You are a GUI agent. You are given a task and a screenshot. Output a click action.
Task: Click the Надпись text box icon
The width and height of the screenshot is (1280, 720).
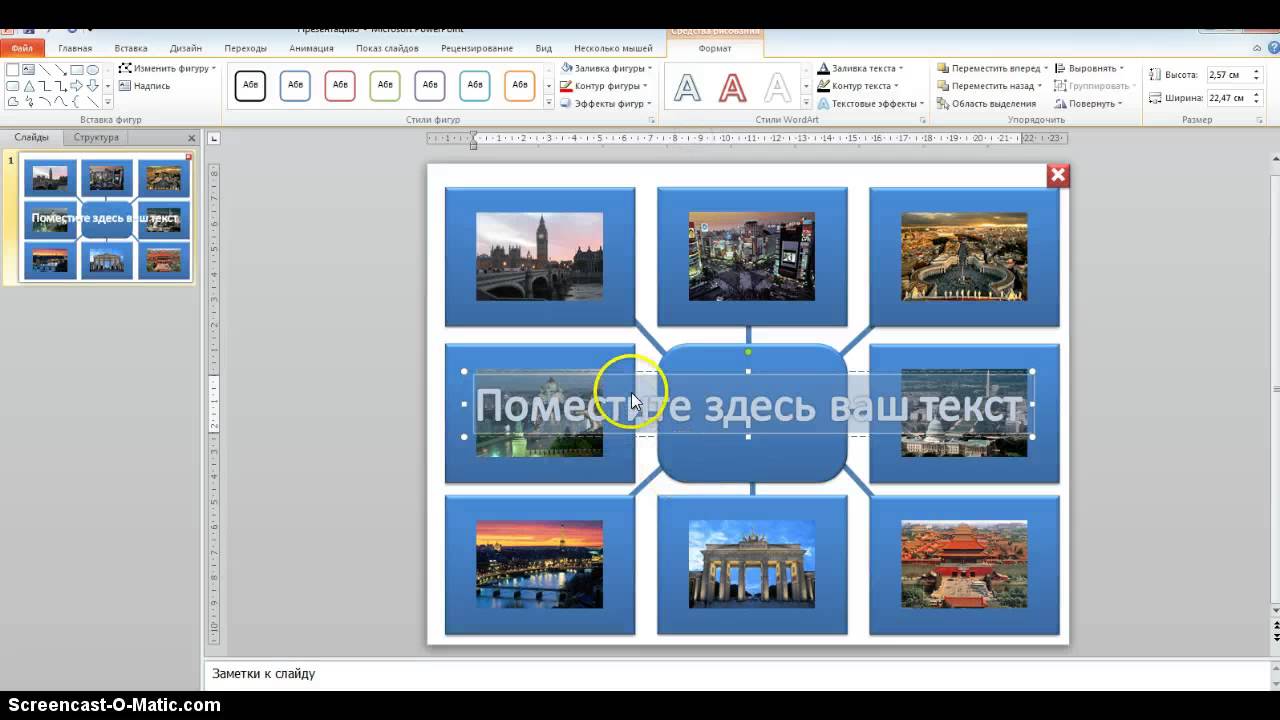pyautogui.click(x=125, y=86)
